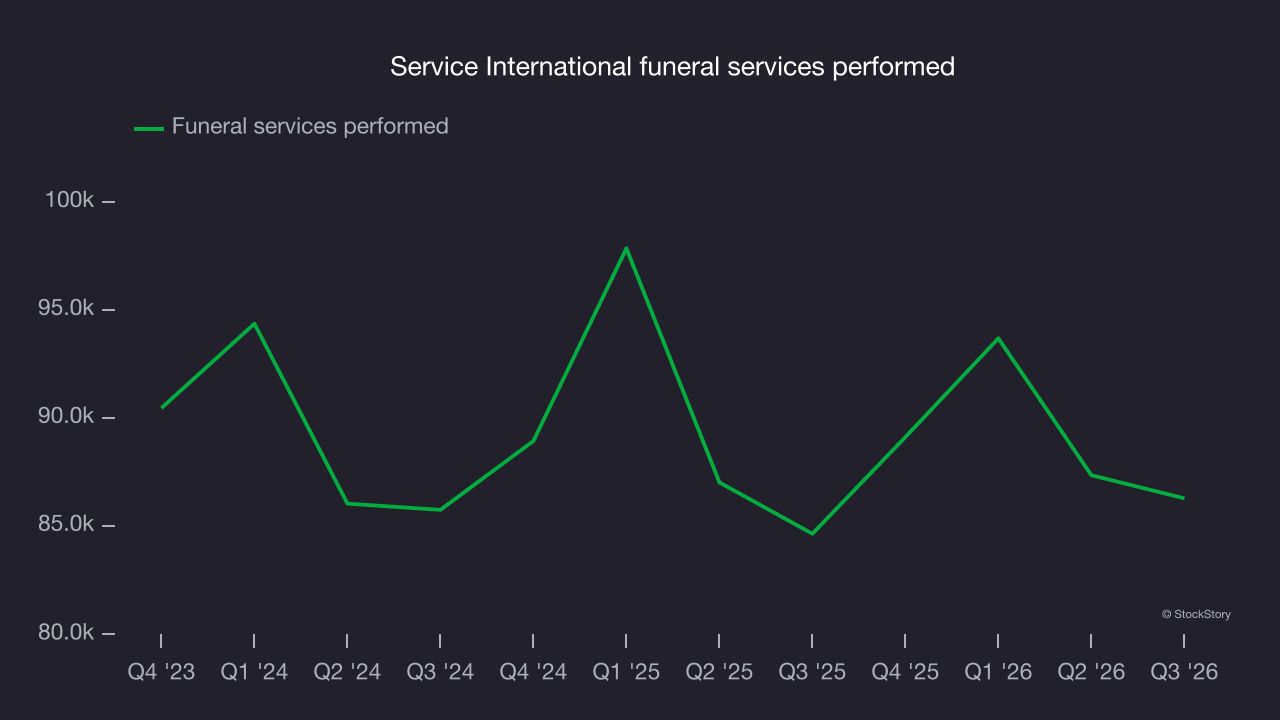Click the line's highest peak at Q1 '25
The height and width of the screenshot is (720, 1280).
pyautogui.click(x=626, y=248)
